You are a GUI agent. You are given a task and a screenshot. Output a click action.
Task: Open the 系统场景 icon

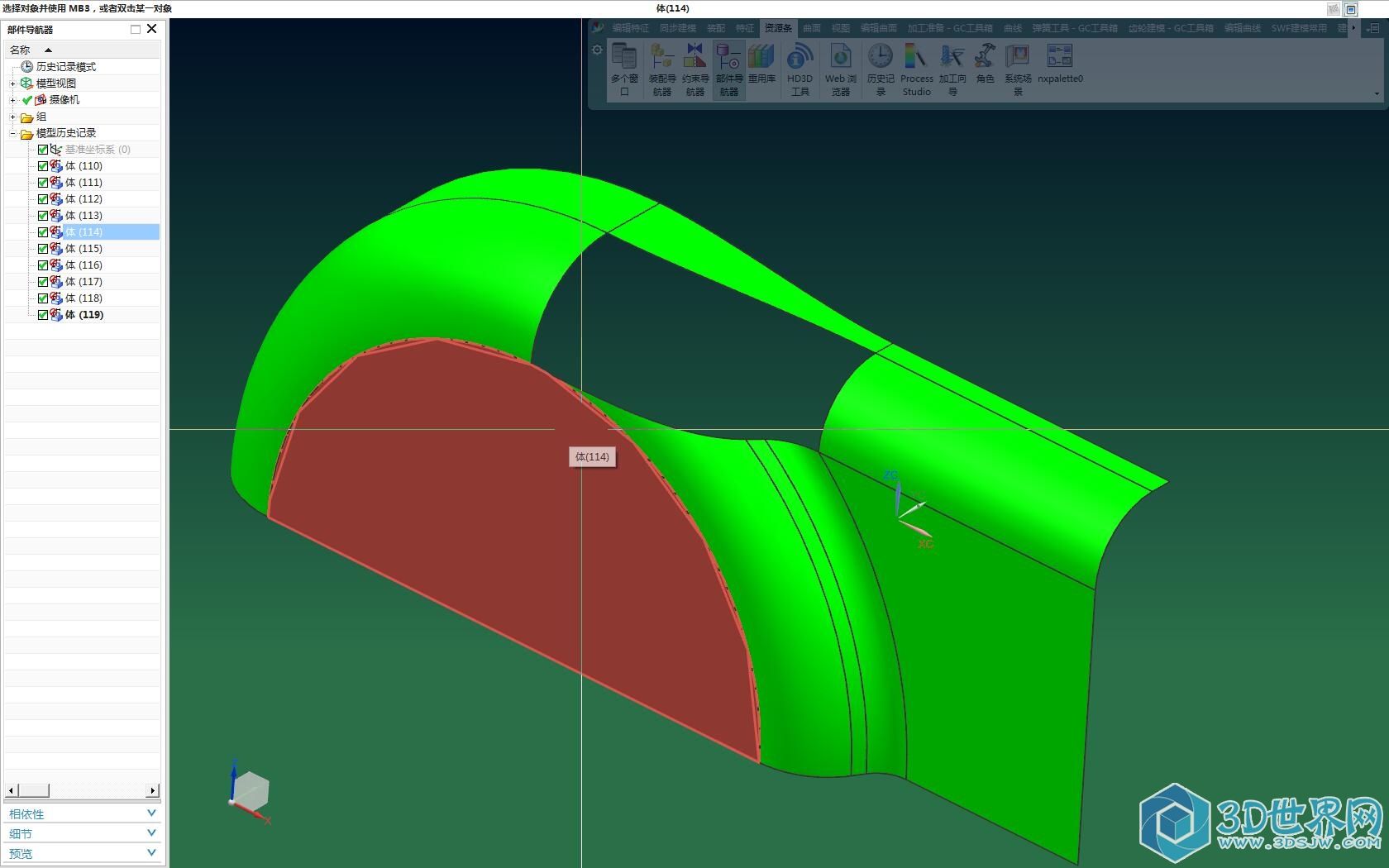click(x=1018, y=70)
